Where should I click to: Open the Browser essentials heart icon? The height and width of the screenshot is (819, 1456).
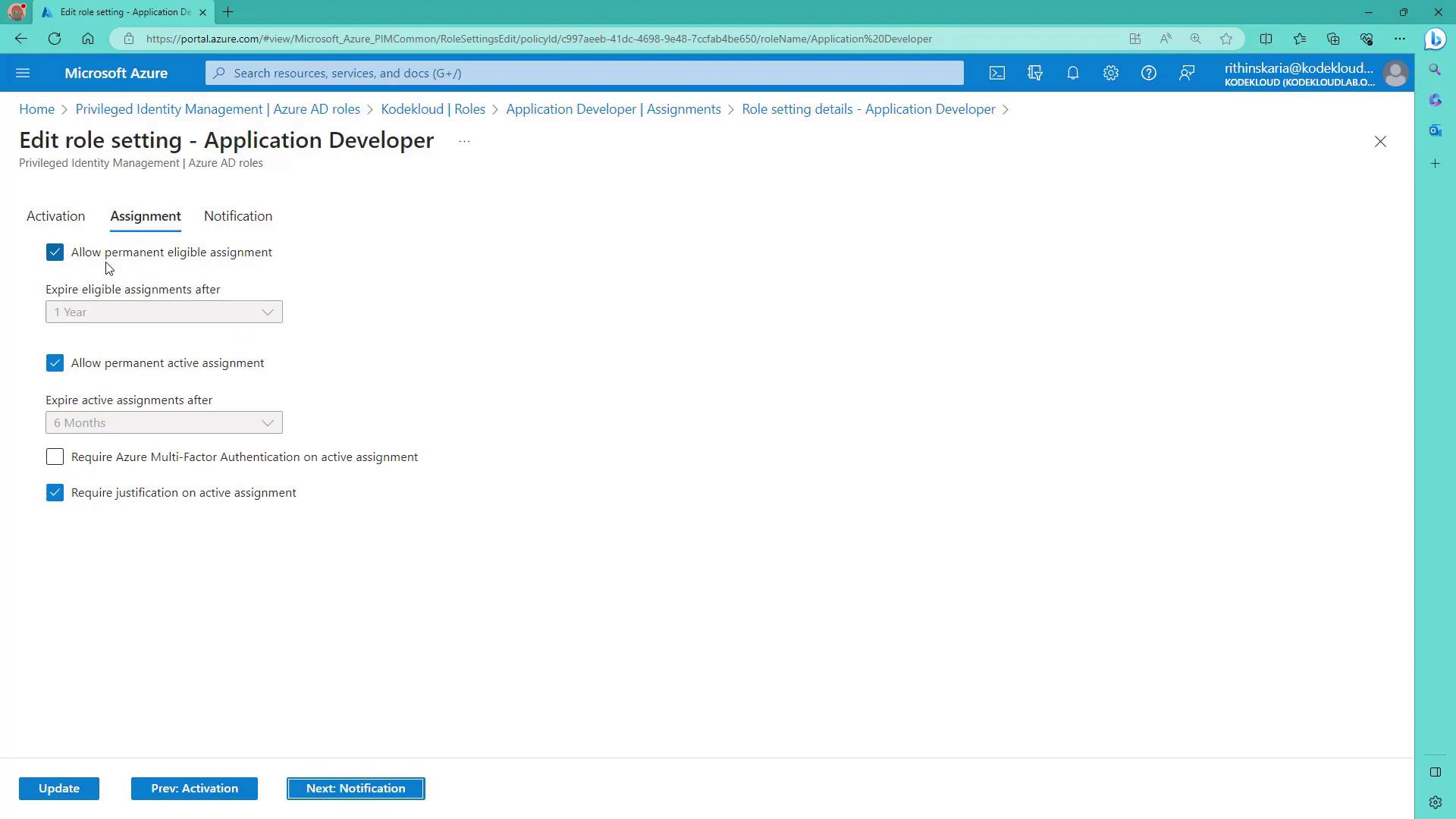(x=1367, y=39)
